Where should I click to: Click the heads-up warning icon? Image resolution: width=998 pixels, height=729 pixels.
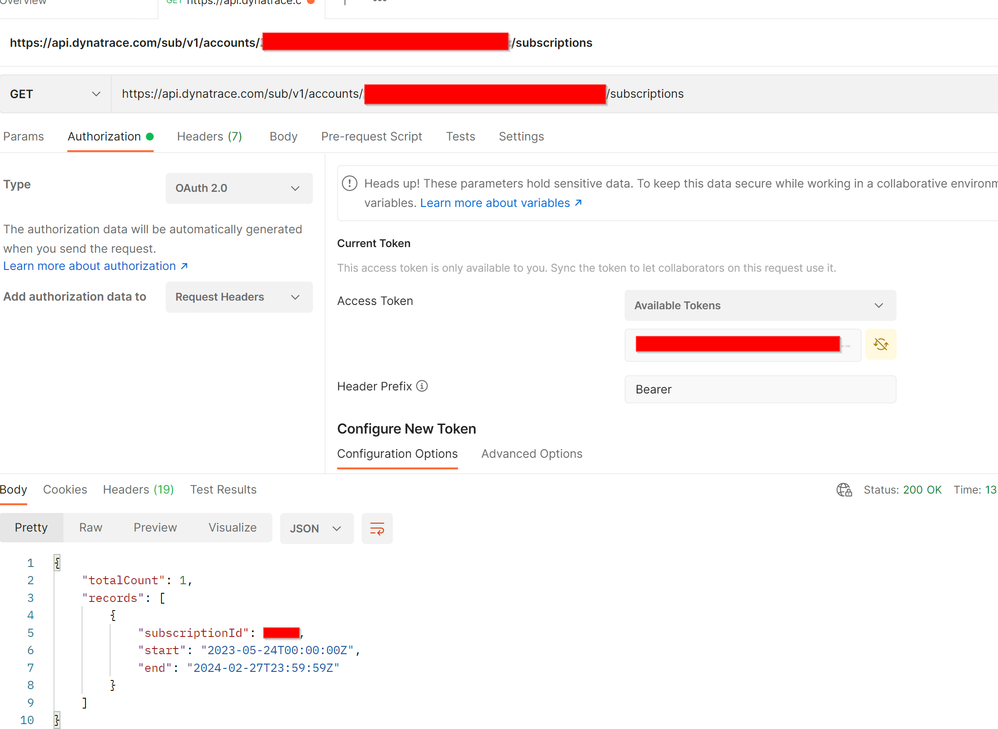[x=350, y=183]
